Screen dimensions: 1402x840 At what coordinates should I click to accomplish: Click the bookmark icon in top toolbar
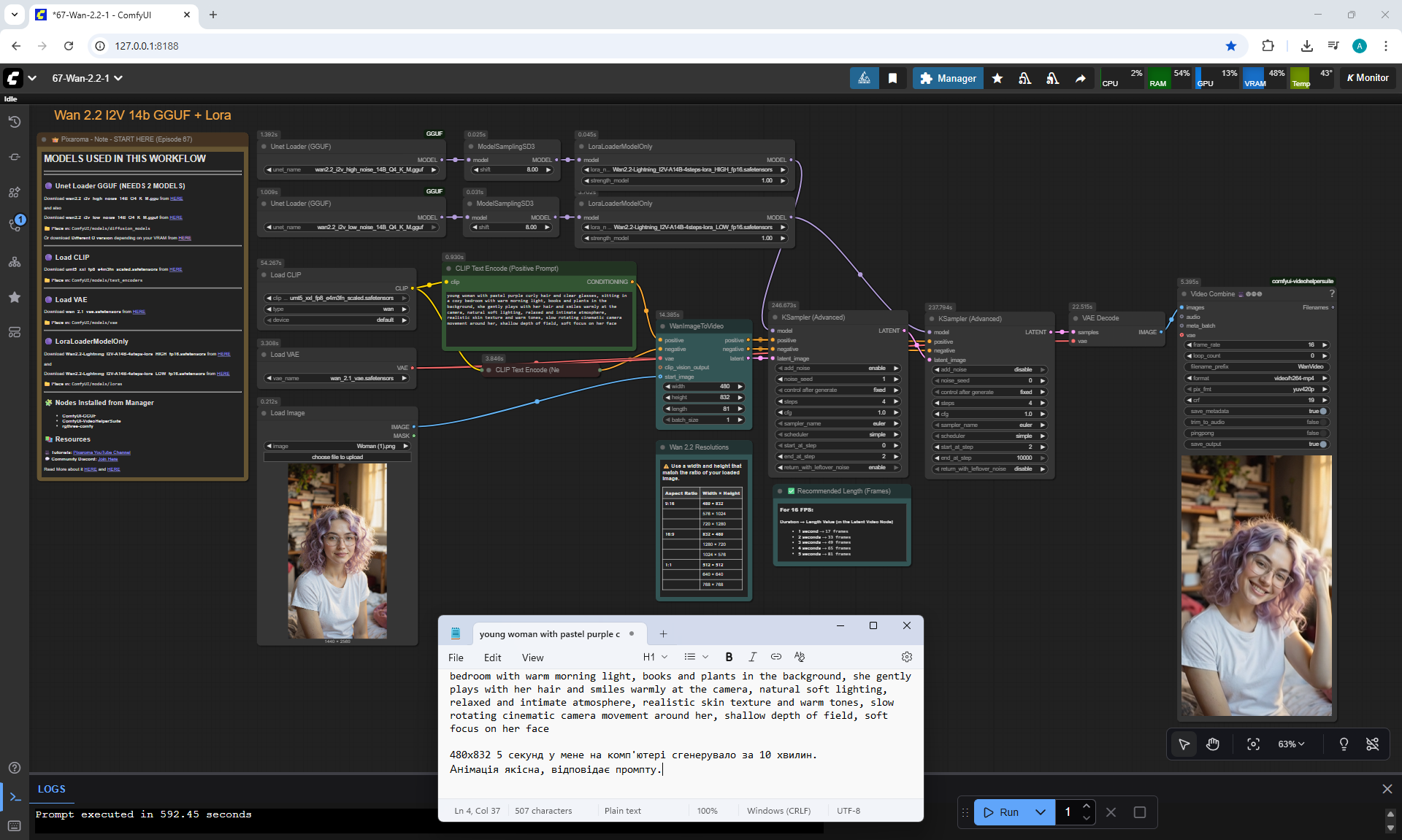pos(892,78)
